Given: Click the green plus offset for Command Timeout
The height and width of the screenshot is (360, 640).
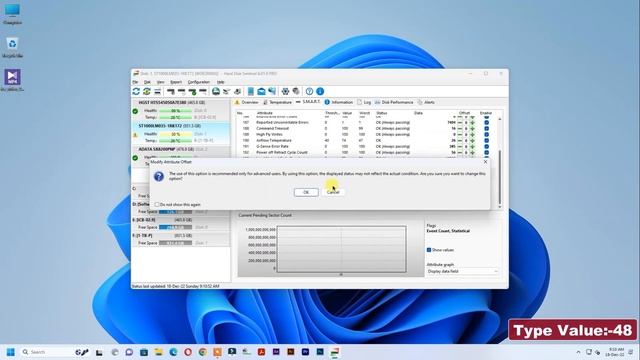Looking at the screenshot, I should coord(472,128).
